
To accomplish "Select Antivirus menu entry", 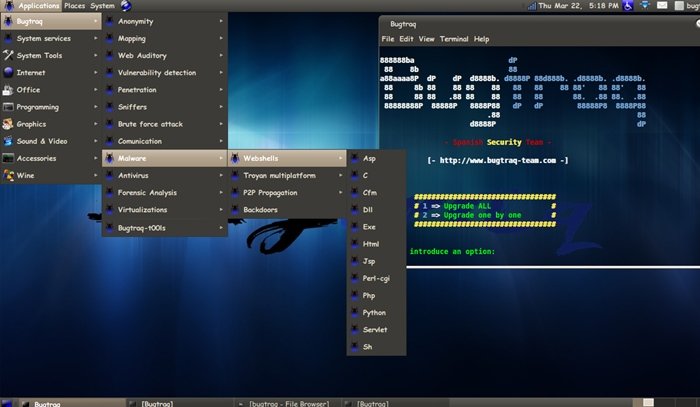I will (165, 175).
